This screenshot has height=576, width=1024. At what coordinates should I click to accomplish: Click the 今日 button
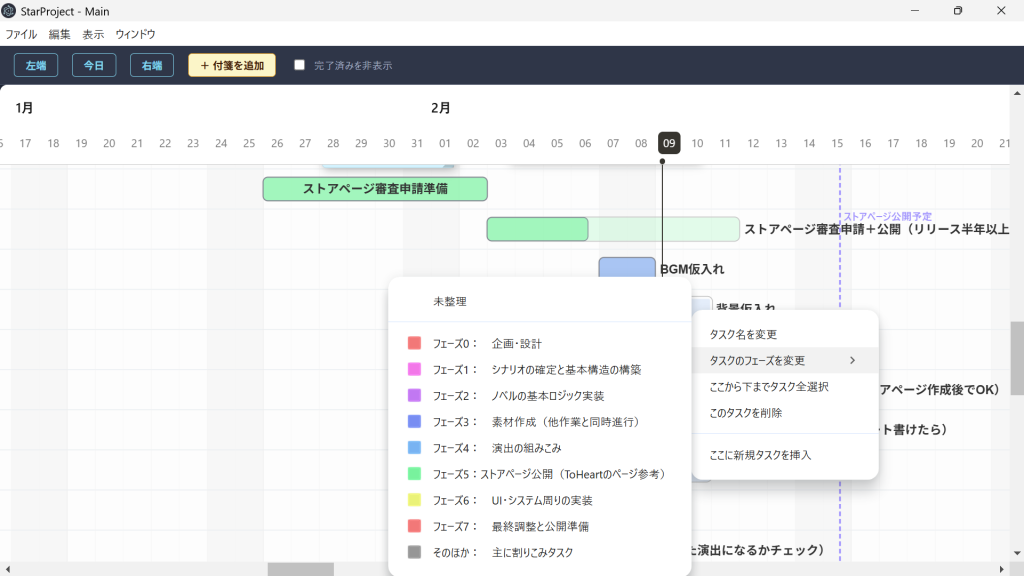coord(94,65)
